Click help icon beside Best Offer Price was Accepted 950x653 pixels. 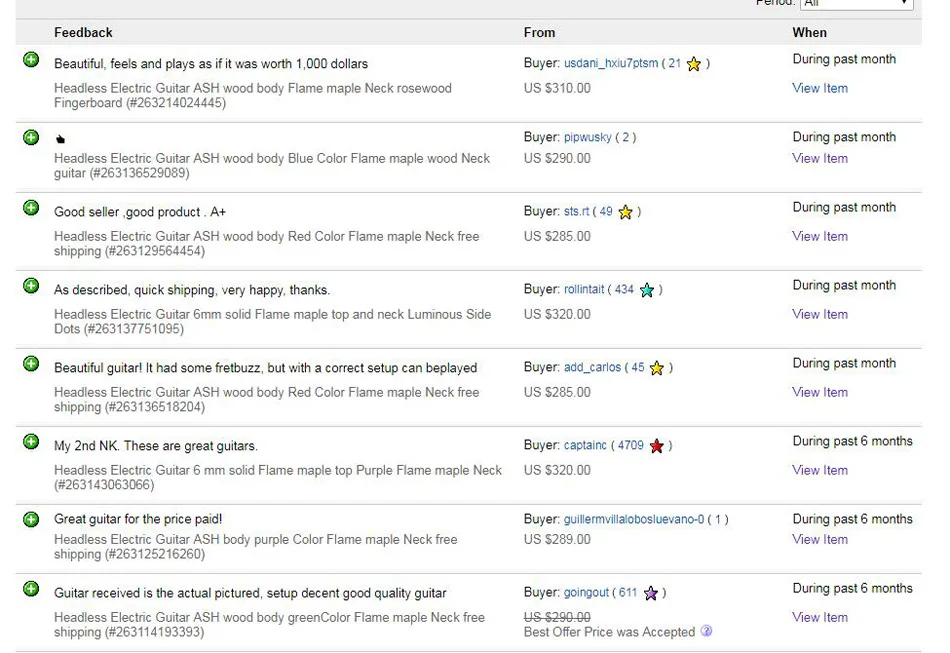(x=706, y=631)
